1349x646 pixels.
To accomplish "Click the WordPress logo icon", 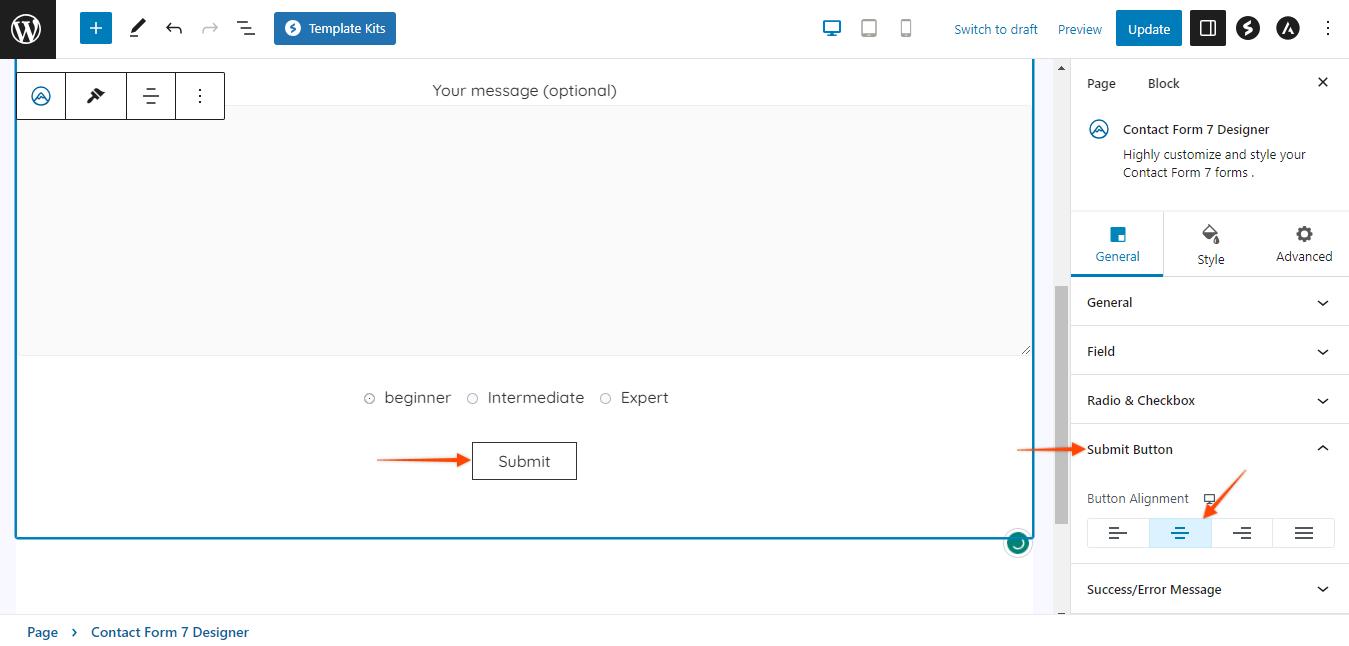I will 27,29.
